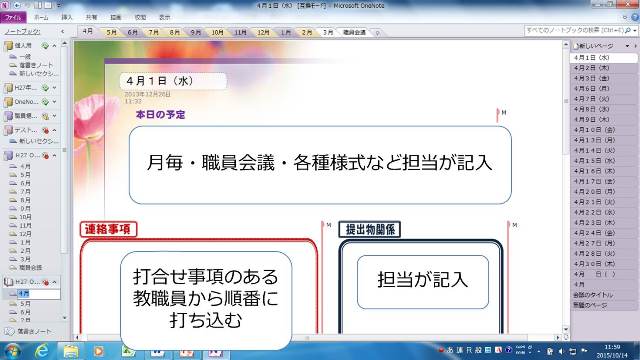Click the new section tab icon

tap(378, 33)
